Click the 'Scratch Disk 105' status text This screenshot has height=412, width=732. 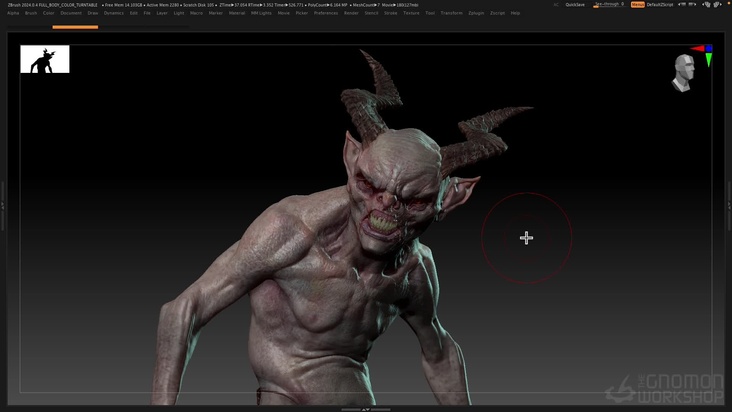198,5
